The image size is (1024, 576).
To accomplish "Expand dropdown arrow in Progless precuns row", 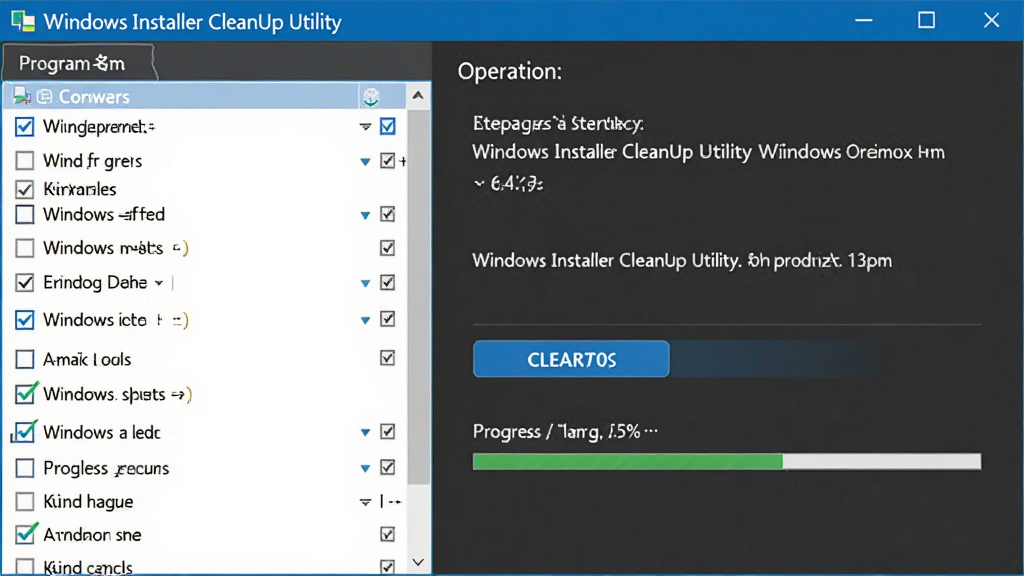I will coord(365,468).
